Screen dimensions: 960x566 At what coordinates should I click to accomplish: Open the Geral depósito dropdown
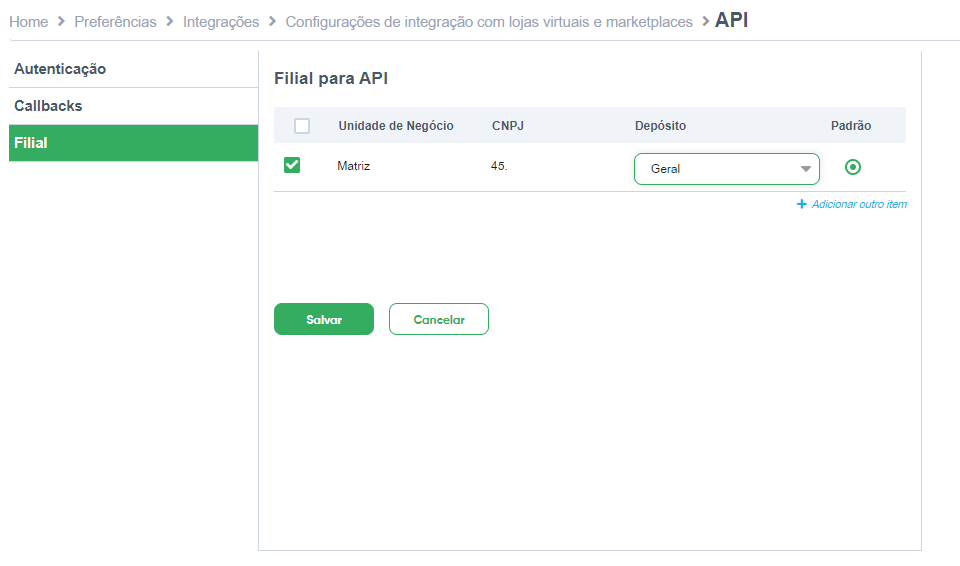pos(727,169)
